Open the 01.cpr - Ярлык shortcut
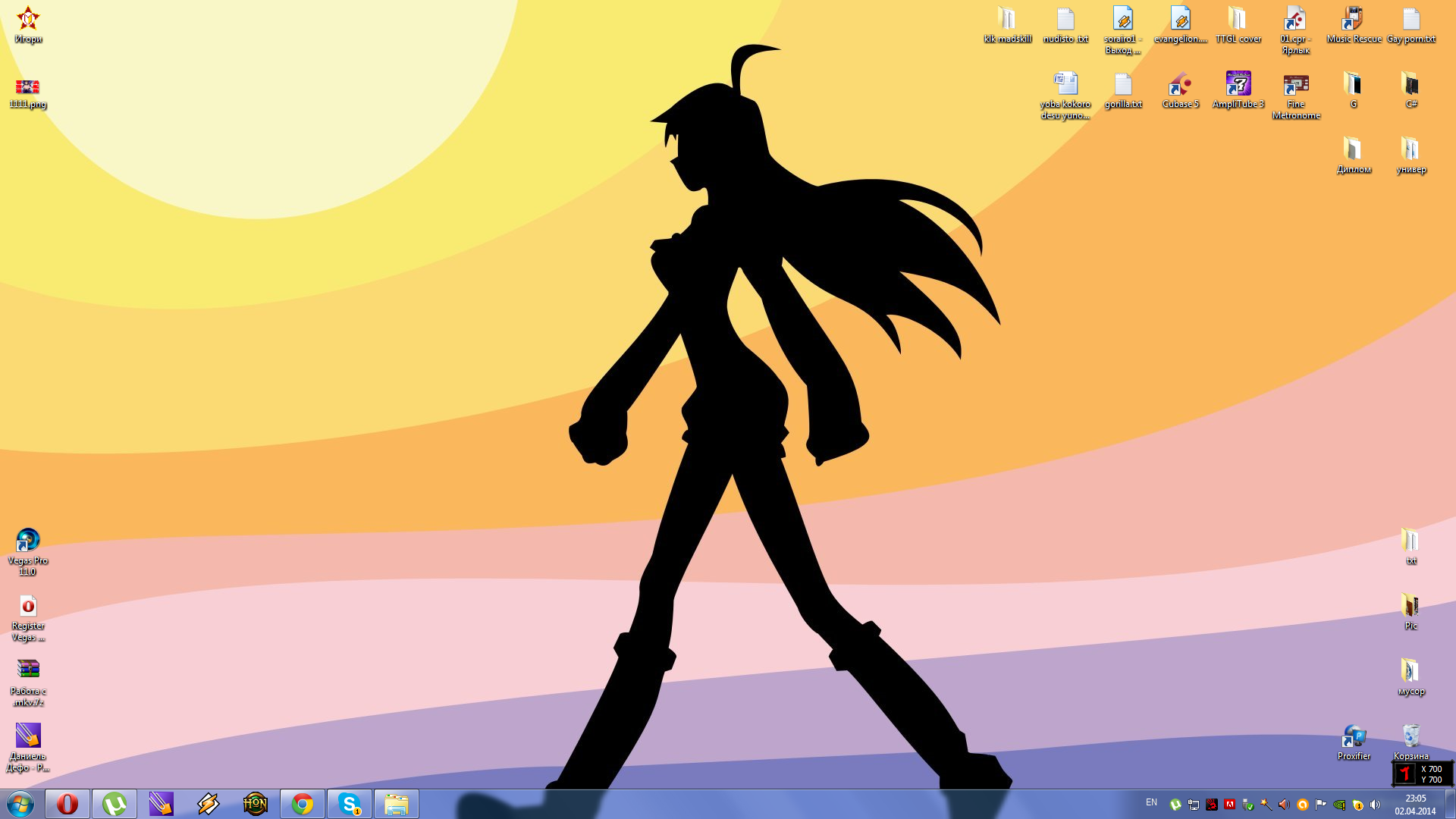 click(1296, 30)
